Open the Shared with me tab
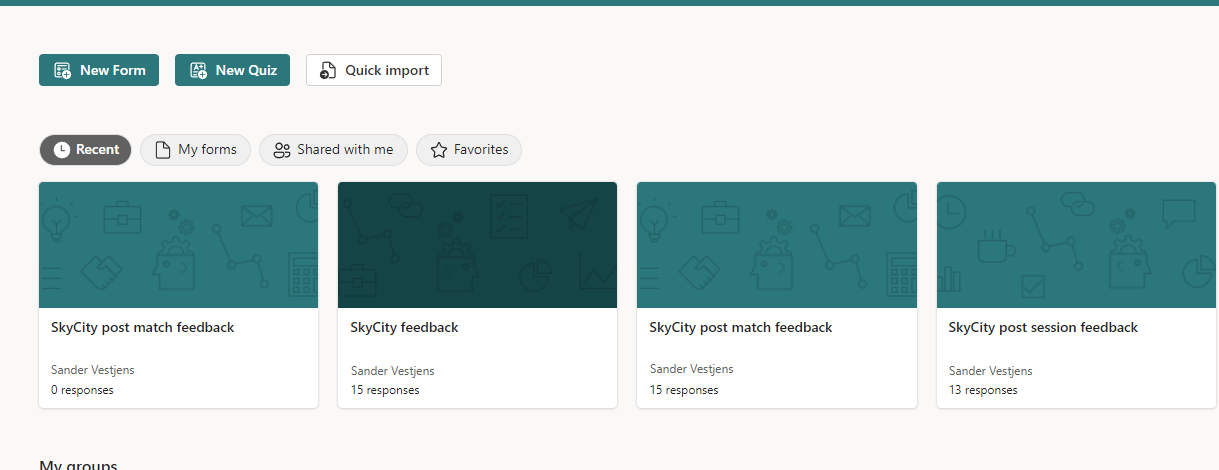 tap(345, 150)
